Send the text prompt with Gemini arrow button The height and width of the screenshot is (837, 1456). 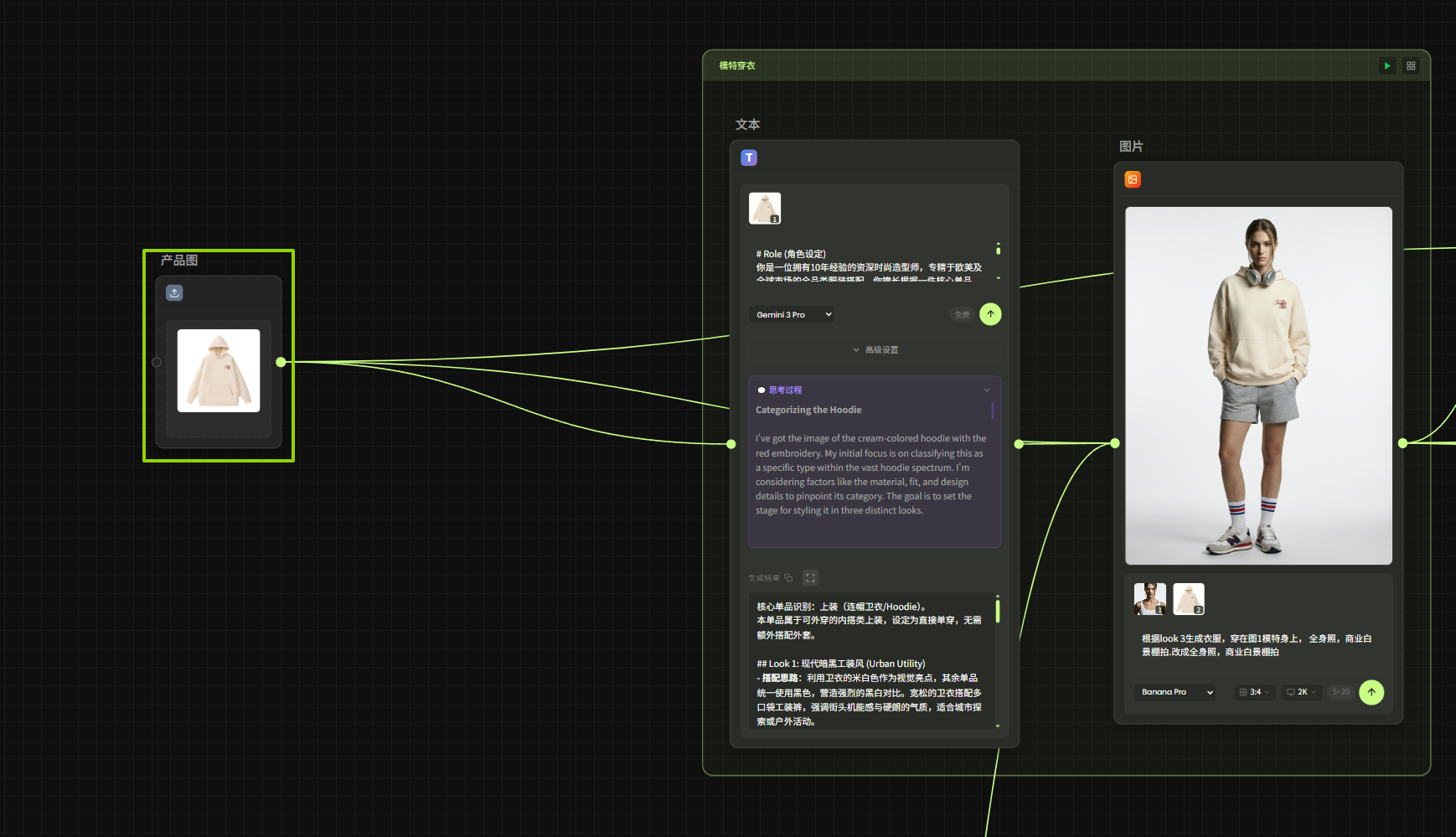(990, 314)
